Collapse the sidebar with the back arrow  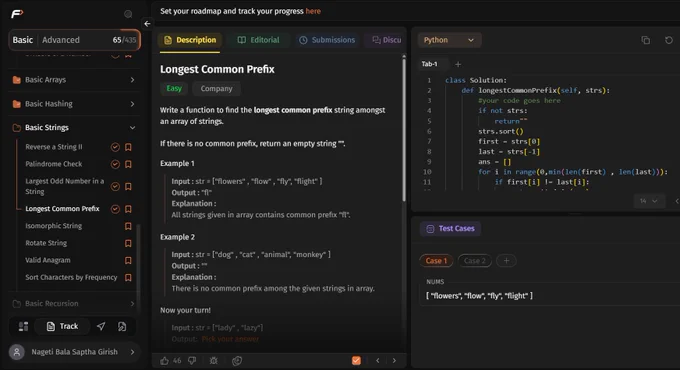pyautogui.click(x=147, y=24)
